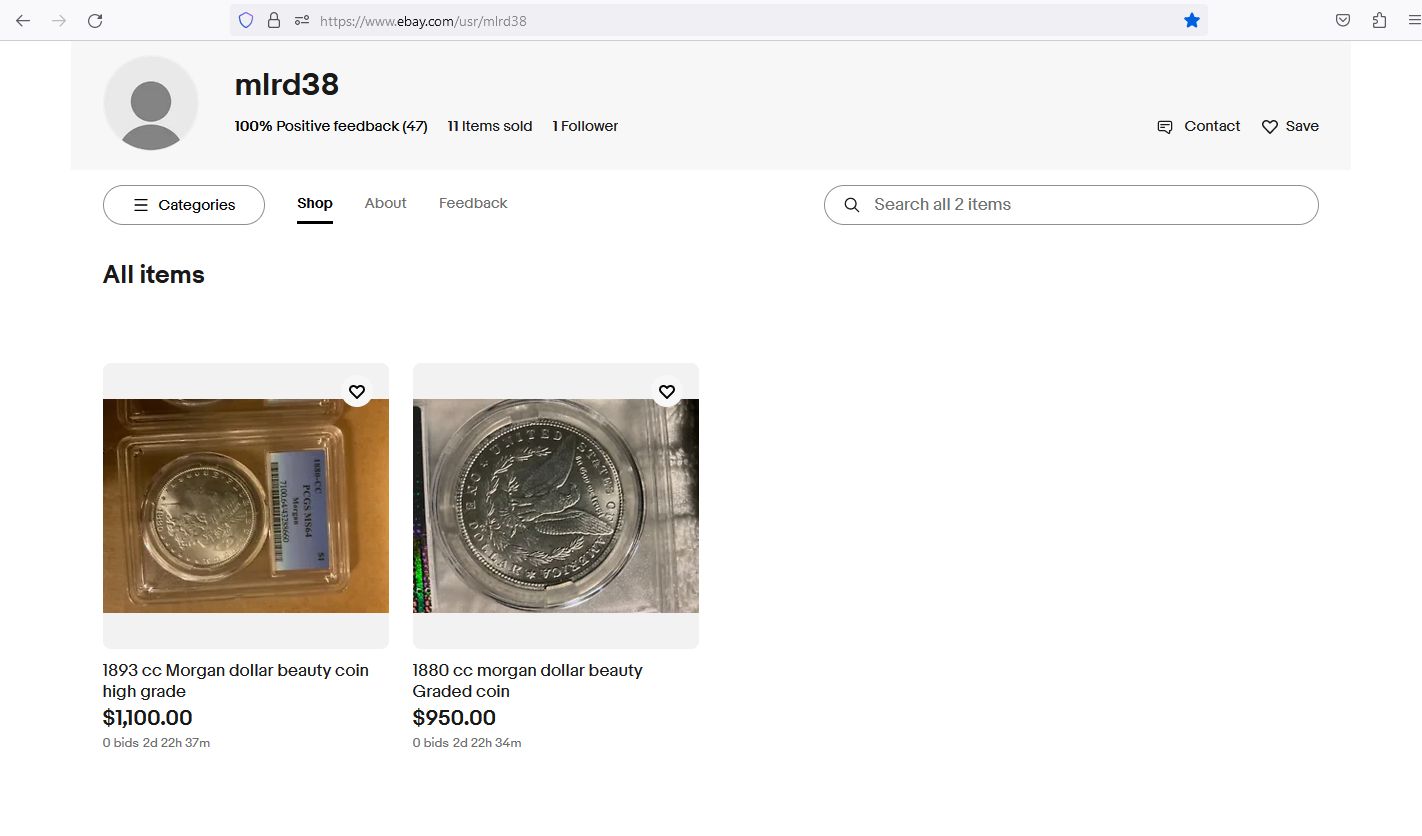Save this seller with the heart Save button
The width and height of the screenshot is (1422, 836).
tap(1290, 126)
